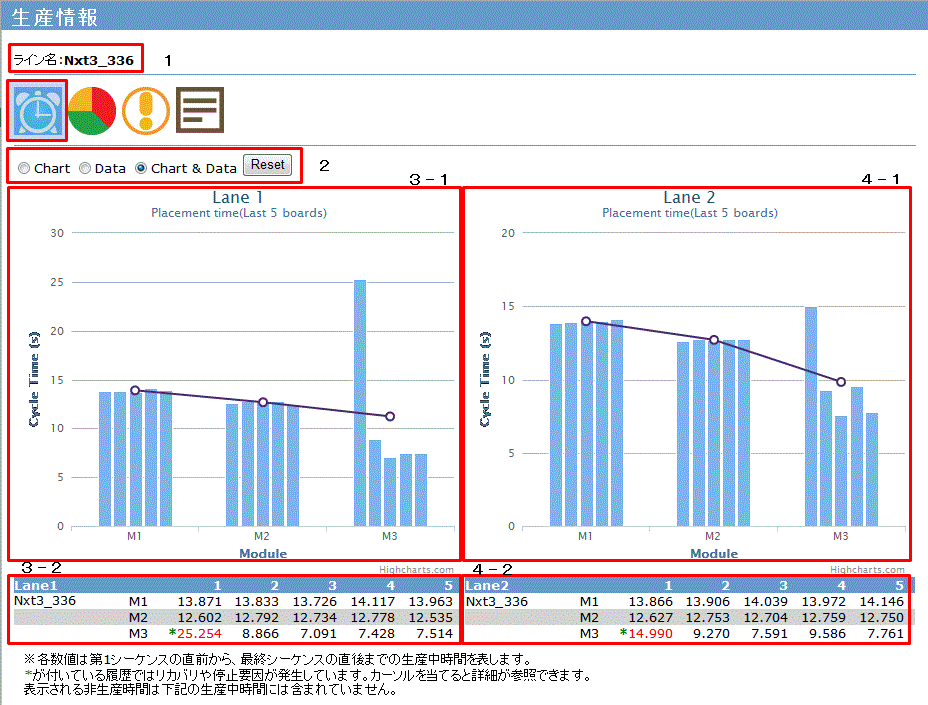Select the Chart radio button
The height and width of the screenshot is (705, 928).
[24, 168]
